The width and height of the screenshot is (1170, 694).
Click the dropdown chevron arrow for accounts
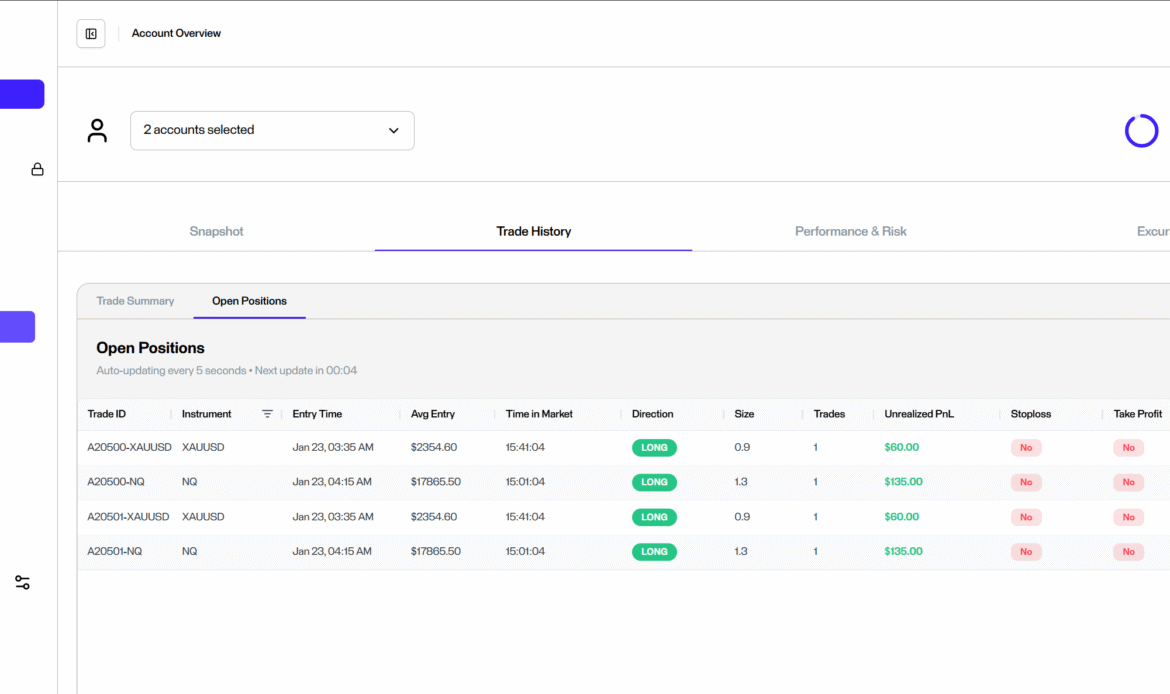pyautogui.click(x=394, y=131)
